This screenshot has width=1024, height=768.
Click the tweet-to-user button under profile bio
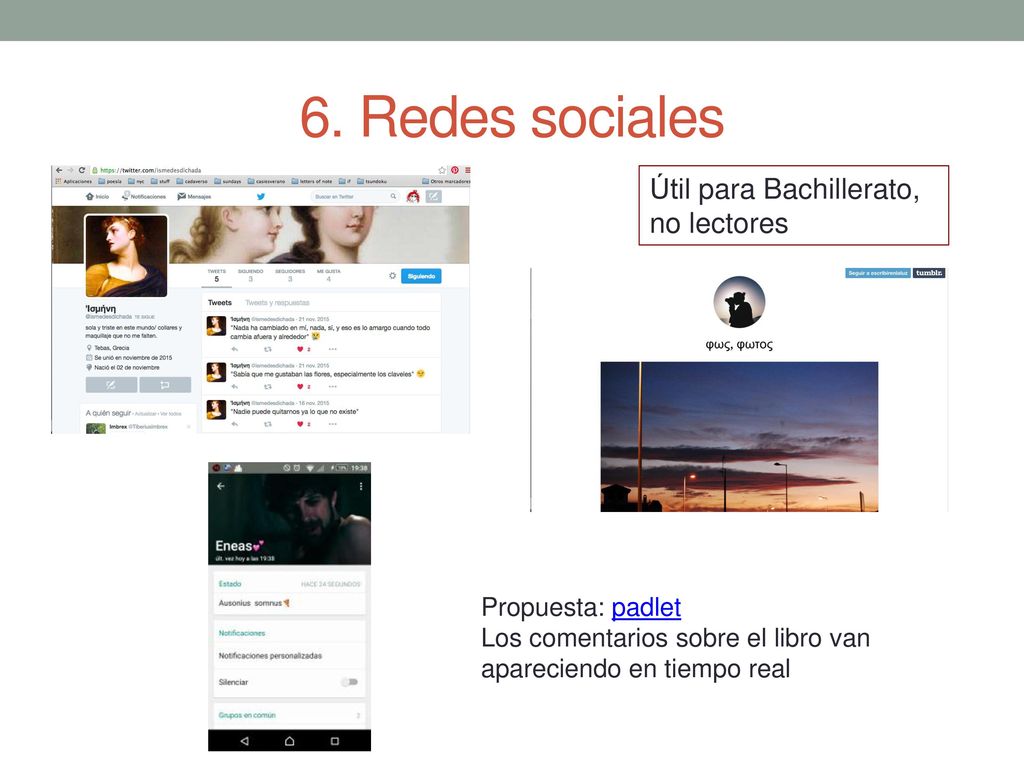(x=111, y=385)
